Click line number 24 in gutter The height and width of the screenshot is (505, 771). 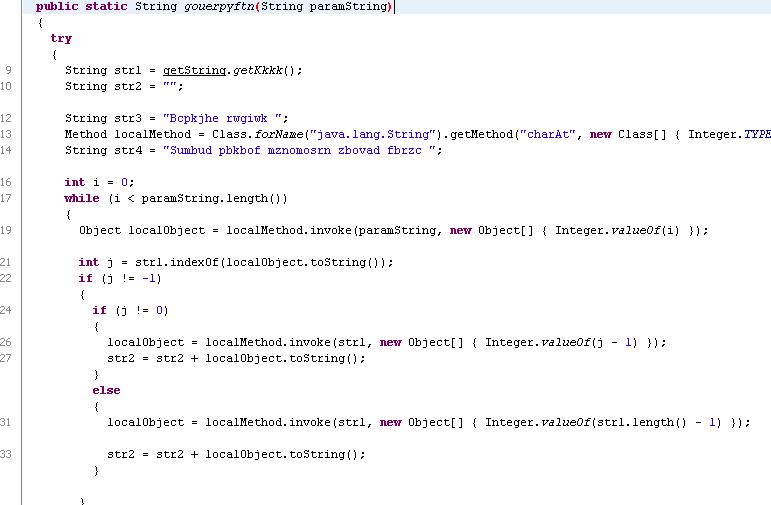click(x=6, y=310)
